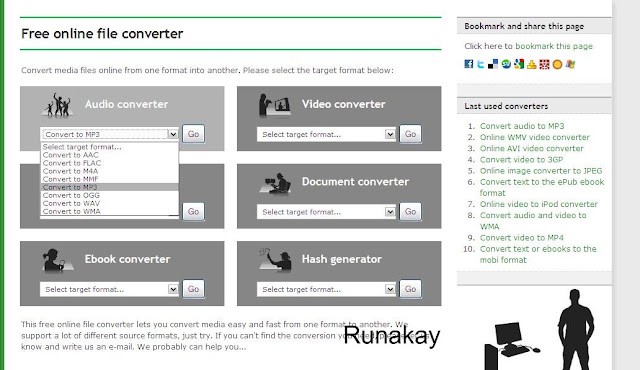Screen dimensions: 640x370
Task: Click the 'Video converter' heading
Action: coord(343,104)
